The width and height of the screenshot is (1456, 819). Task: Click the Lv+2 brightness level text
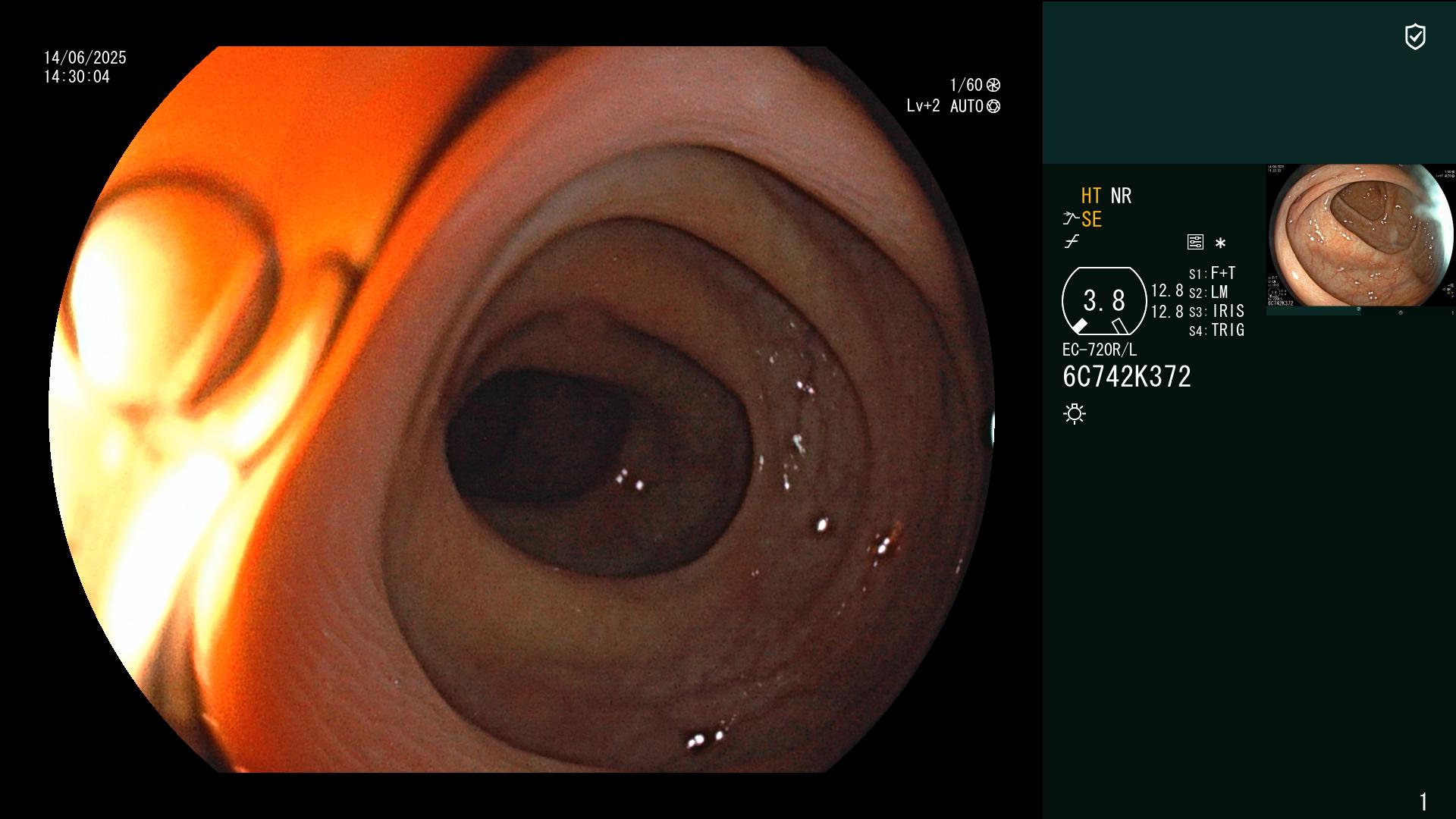click(923, 106)
